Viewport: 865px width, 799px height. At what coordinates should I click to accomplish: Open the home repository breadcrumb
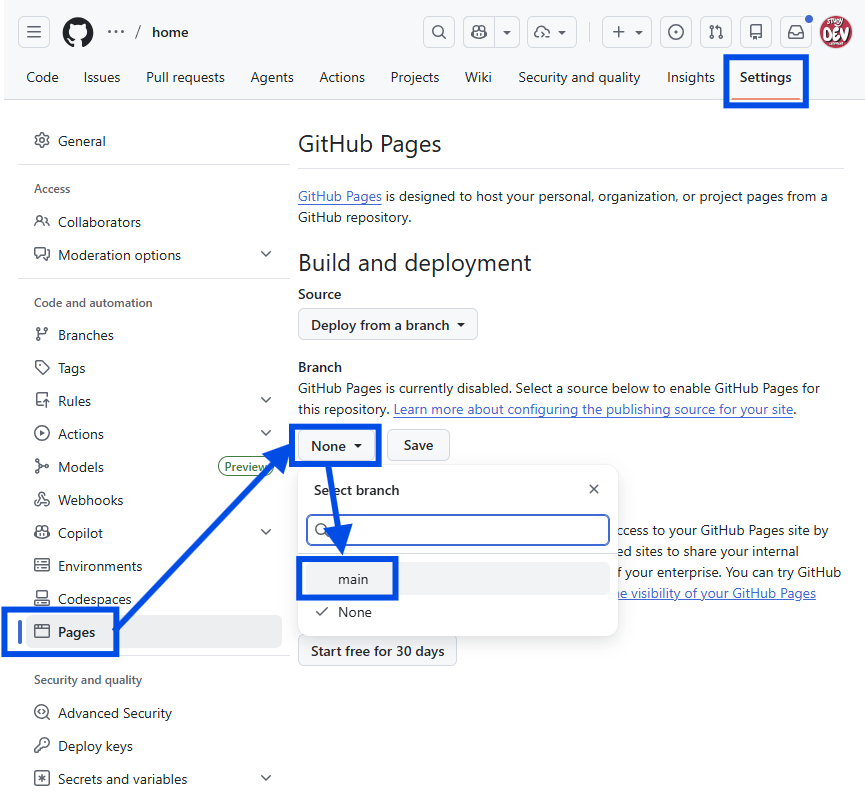170,33
